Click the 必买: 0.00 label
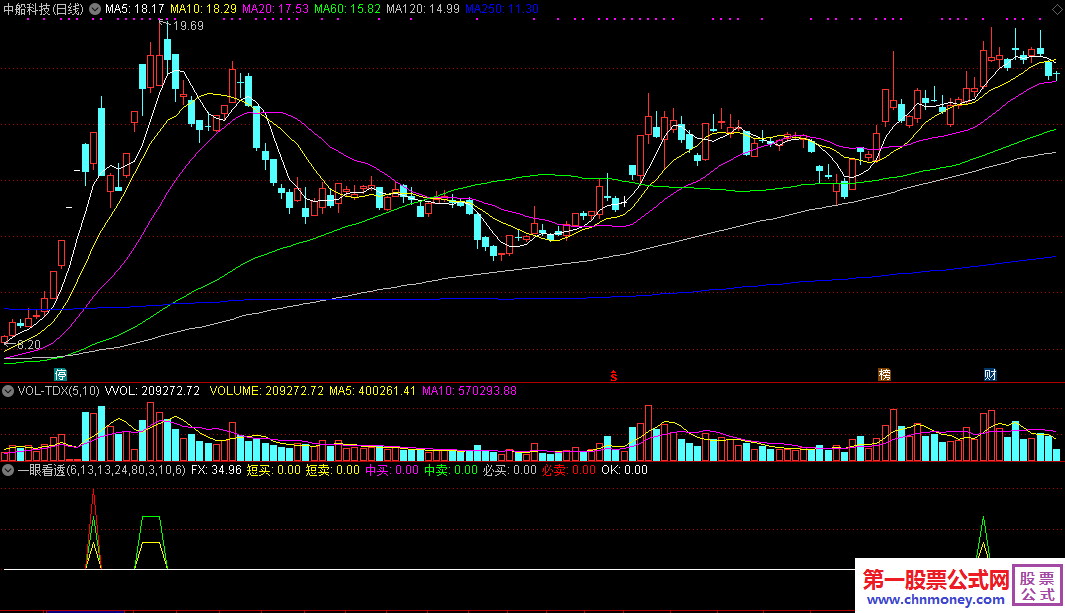 [x=510, y=470]
